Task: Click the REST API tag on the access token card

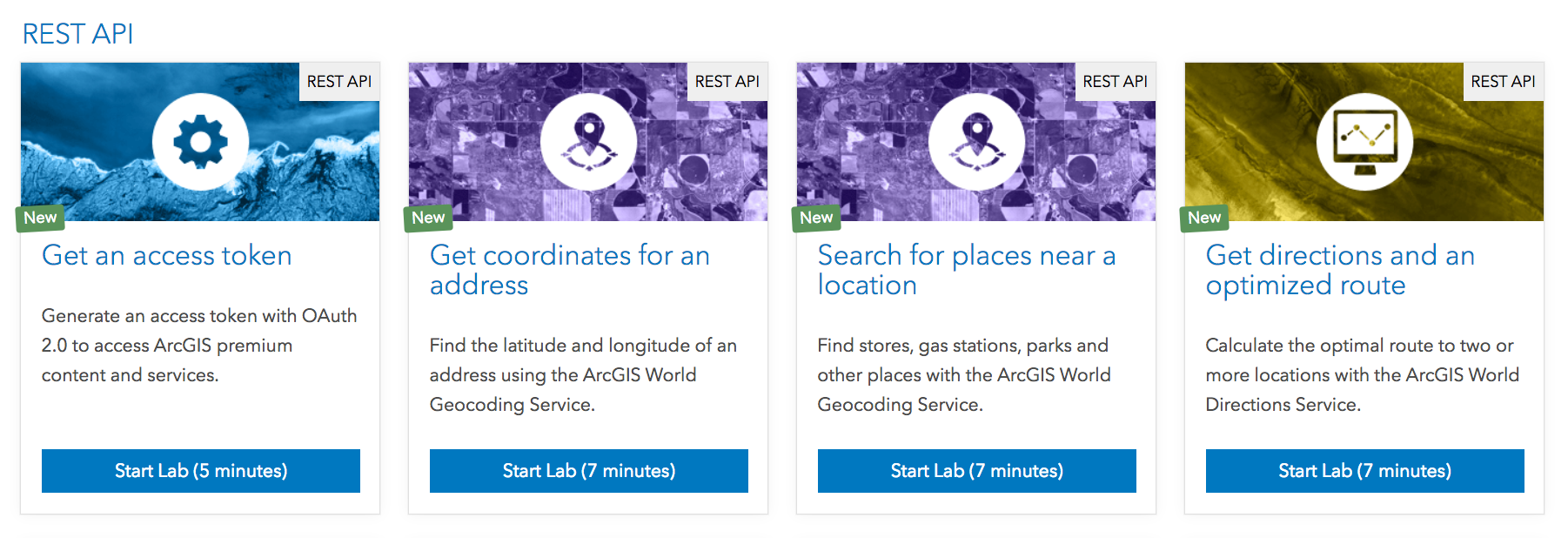Action: click(339, 81)
